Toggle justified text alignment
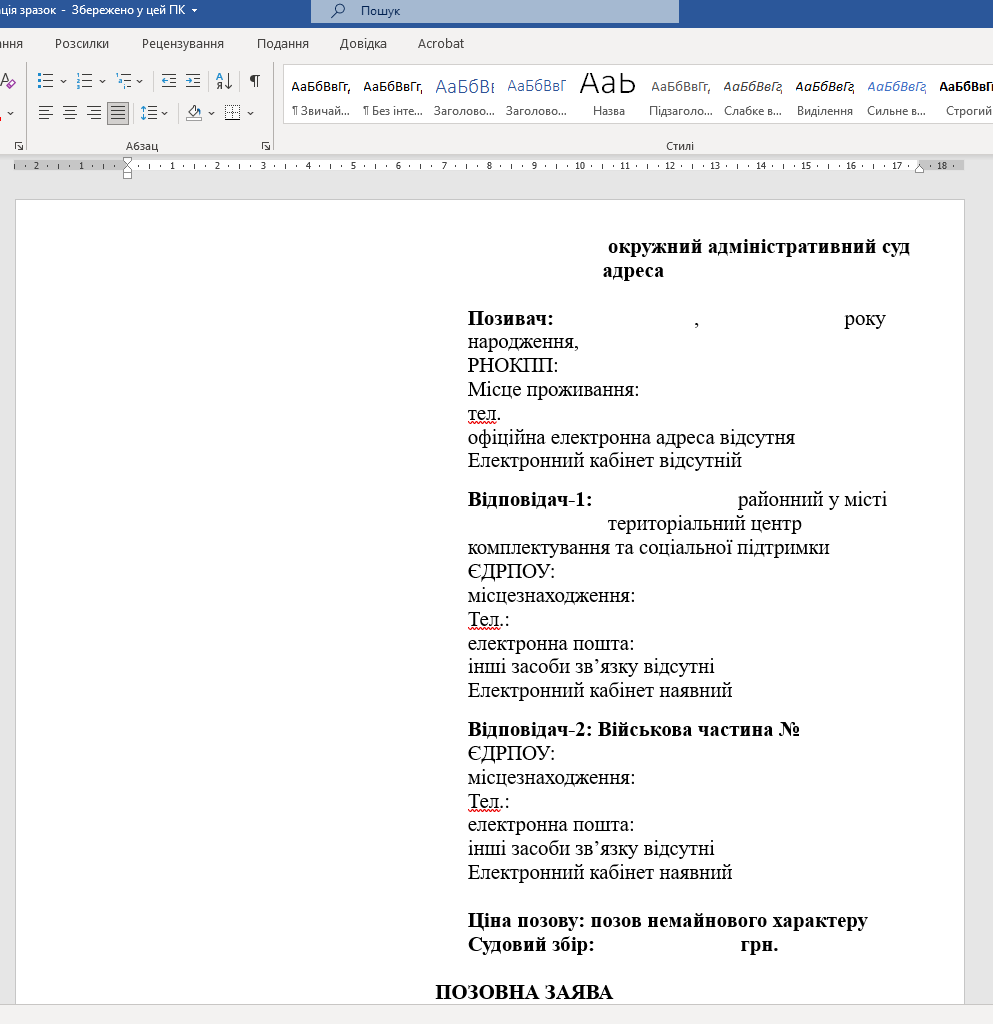Viewport: 993px width, 1024px height. 118,113
